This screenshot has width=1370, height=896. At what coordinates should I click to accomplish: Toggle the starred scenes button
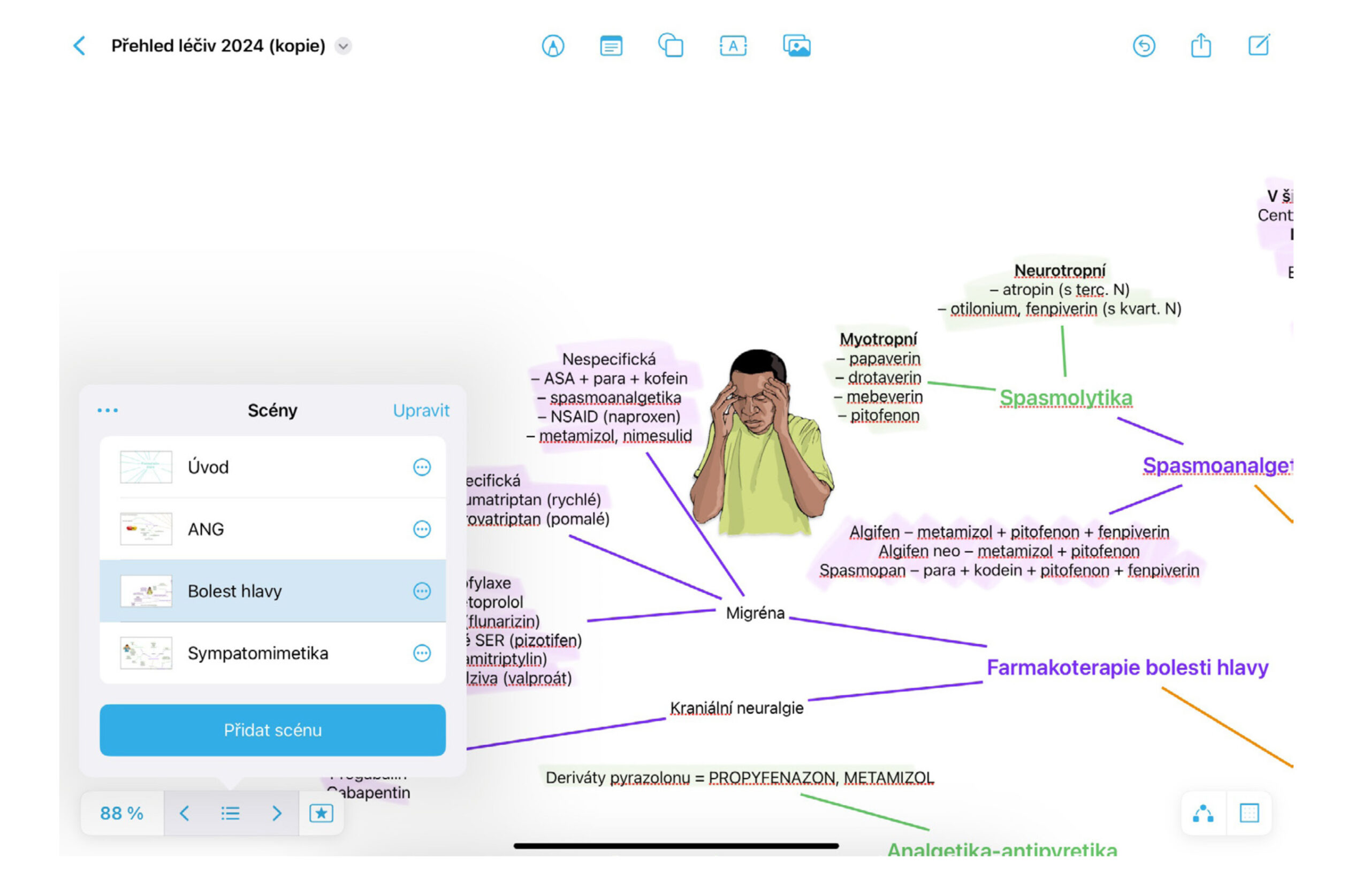pyautogui.click(x=321, y=813)
